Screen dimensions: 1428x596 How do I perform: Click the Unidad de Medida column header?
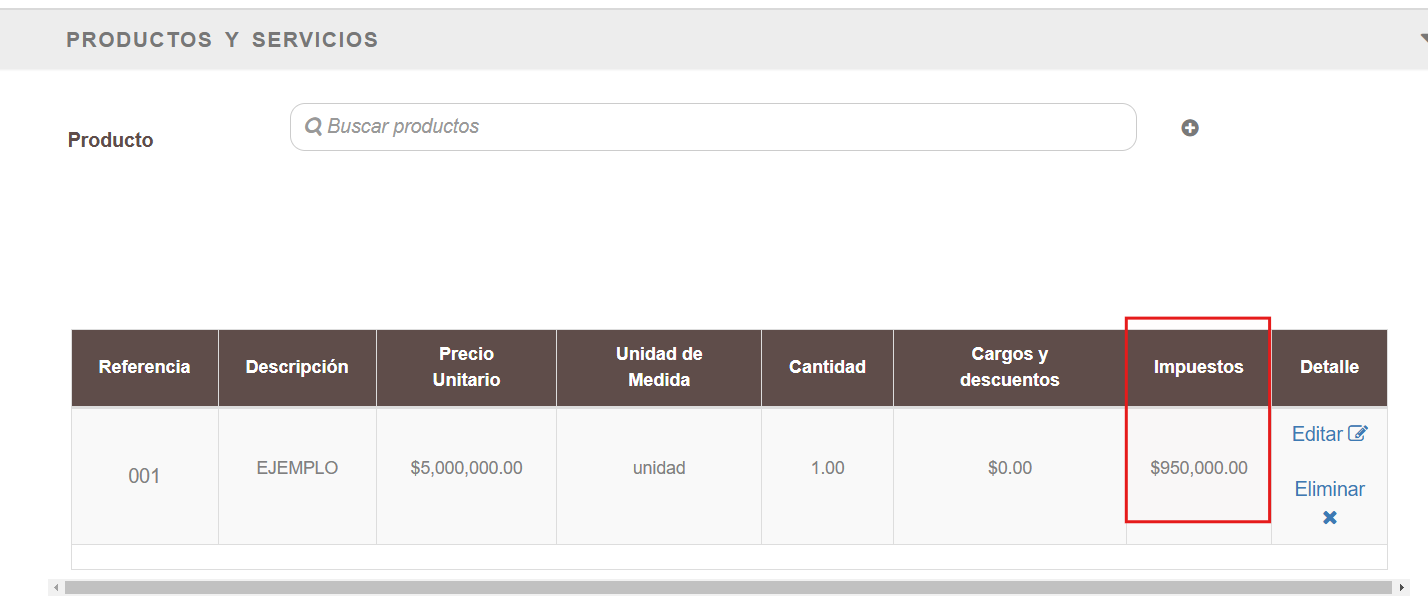pyautogui.click(x=659, y=367)
